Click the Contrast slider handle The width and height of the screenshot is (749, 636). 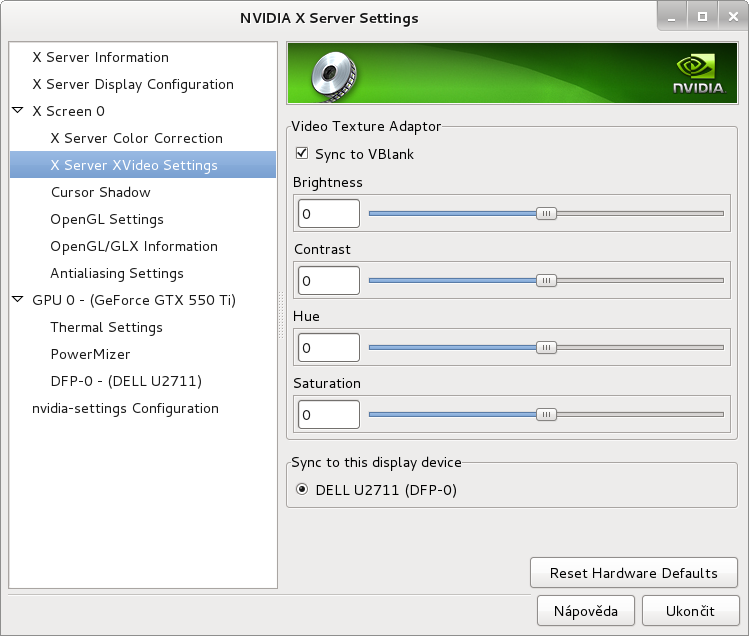tap(546, 280)
